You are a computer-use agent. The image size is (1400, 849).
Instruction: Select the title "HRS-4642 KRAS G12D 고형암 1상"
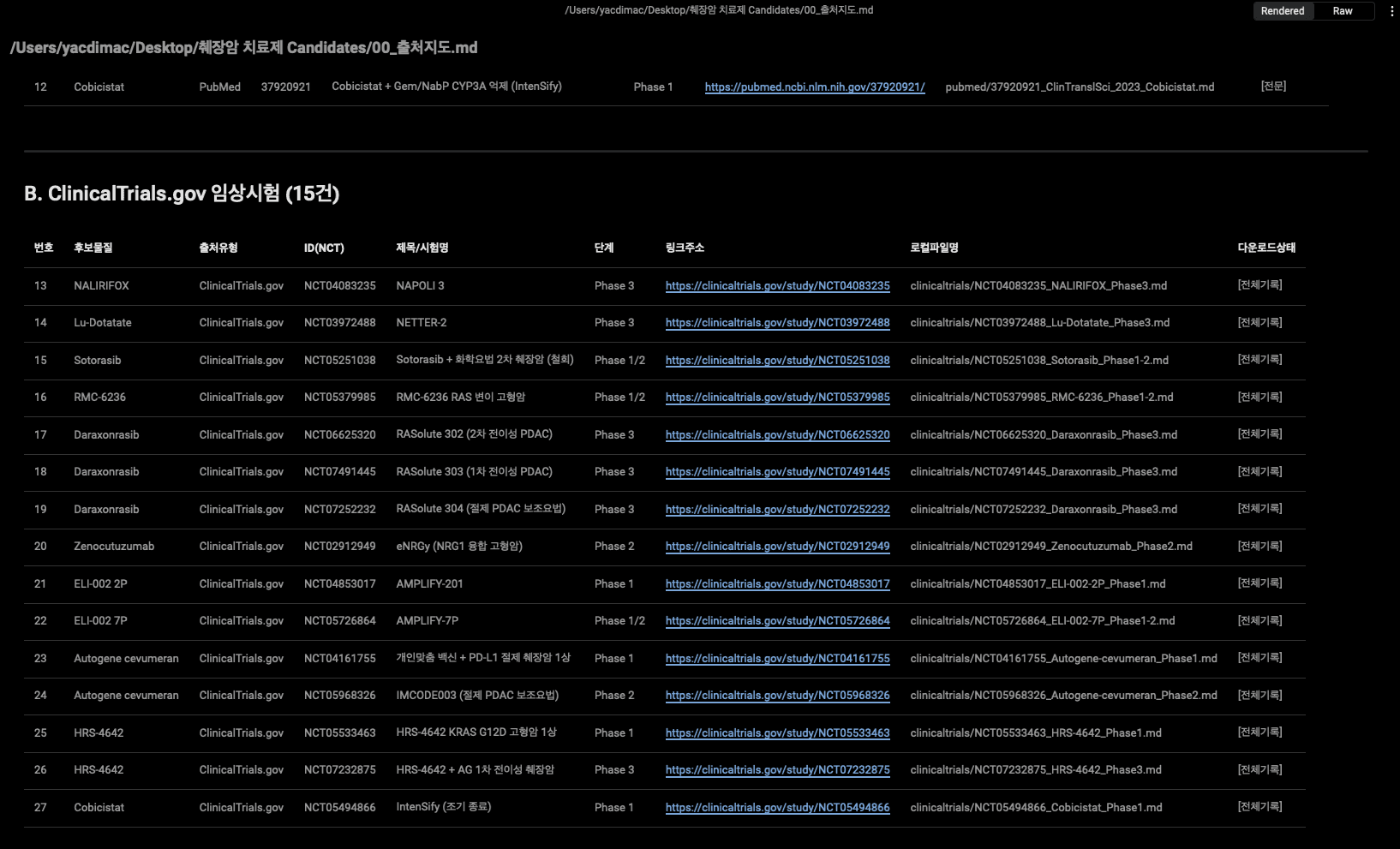pyautogui.click(x=476, y=732)
